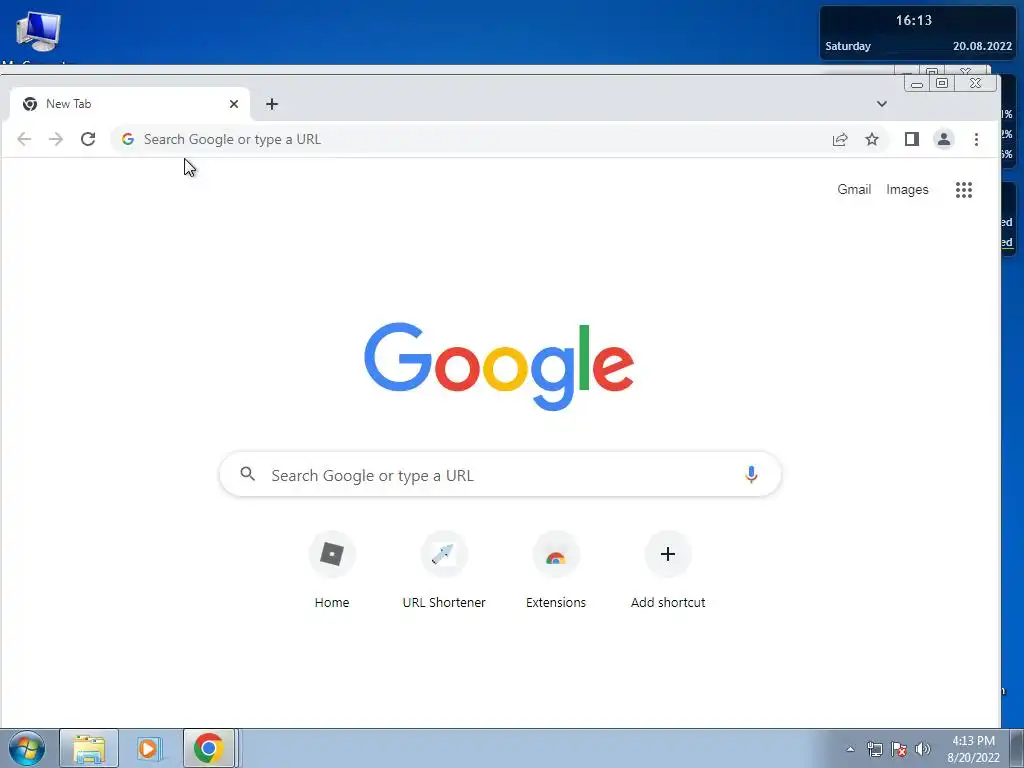Click the magnifier icon in search box
This screenshot has width=1024, height=768.
pyautogui.click(x=248, y=474)
